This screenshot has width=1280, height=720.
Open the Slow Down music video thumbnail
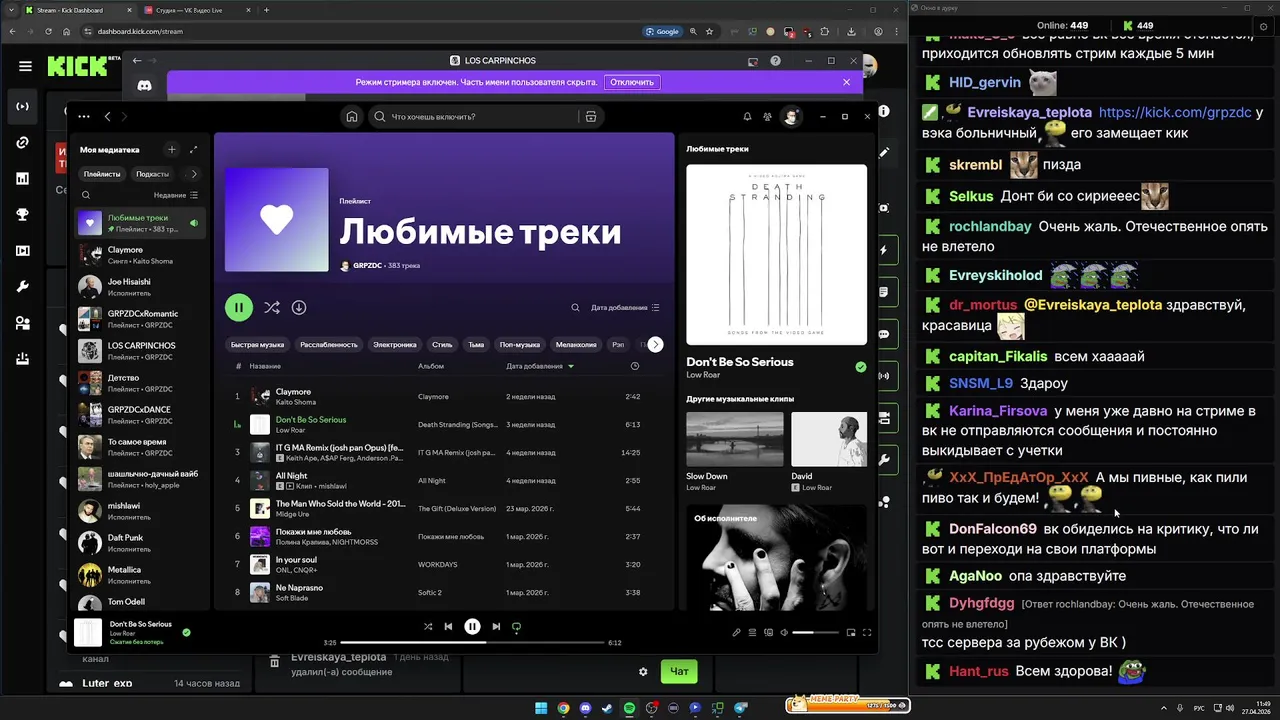click(735, 439)
